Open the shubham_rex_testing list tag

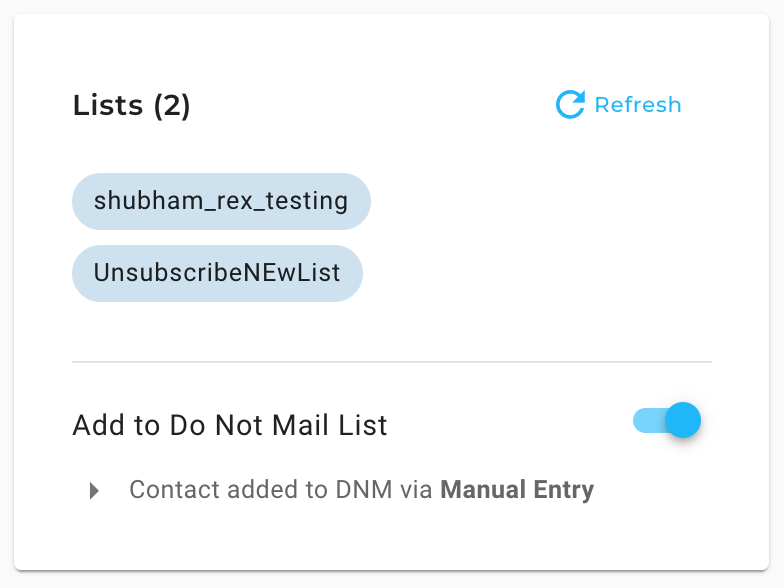pos(221,202)
